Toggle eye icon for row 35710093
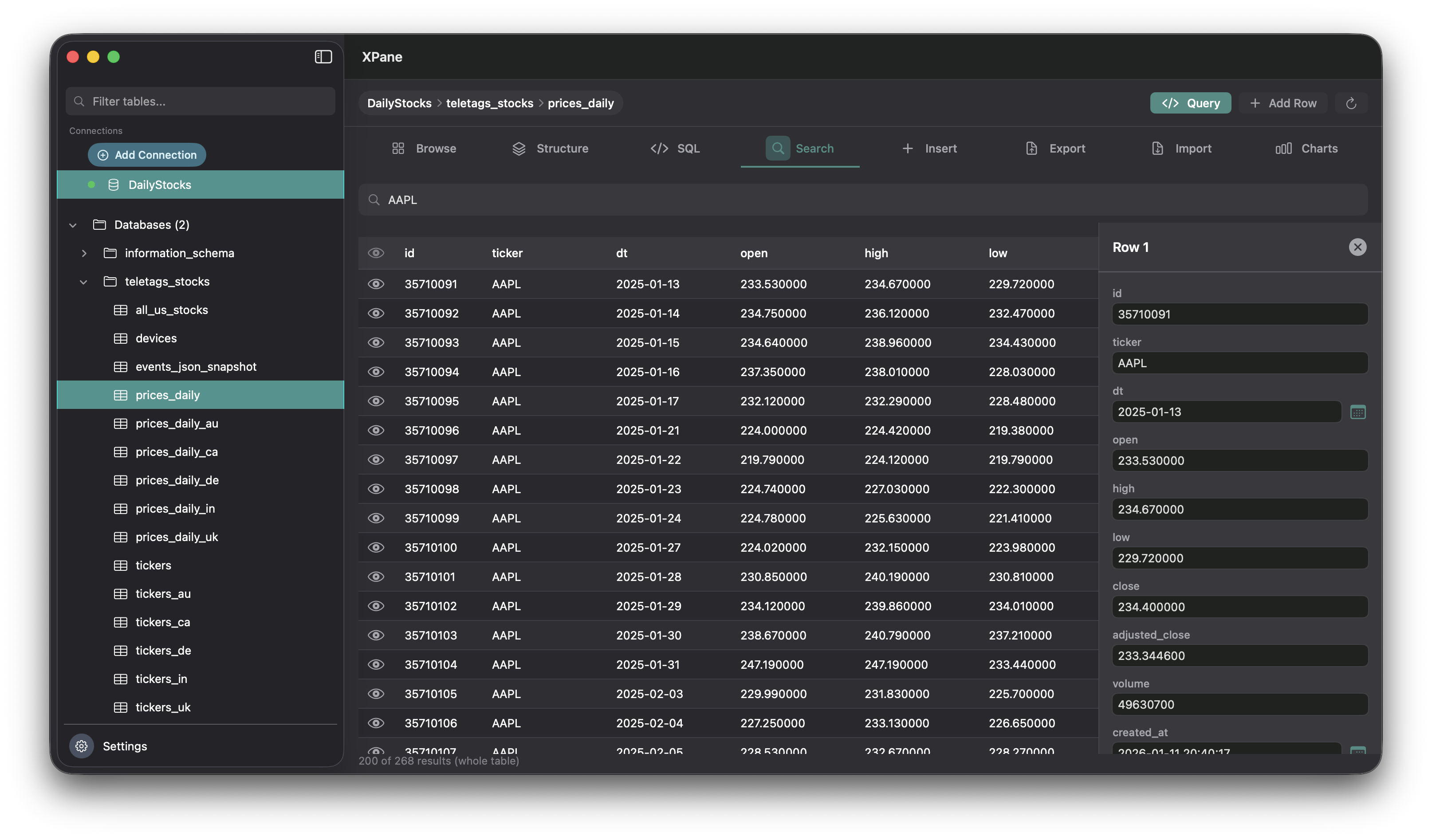This screenshot has height=840, width=1432. click(376, 342)
